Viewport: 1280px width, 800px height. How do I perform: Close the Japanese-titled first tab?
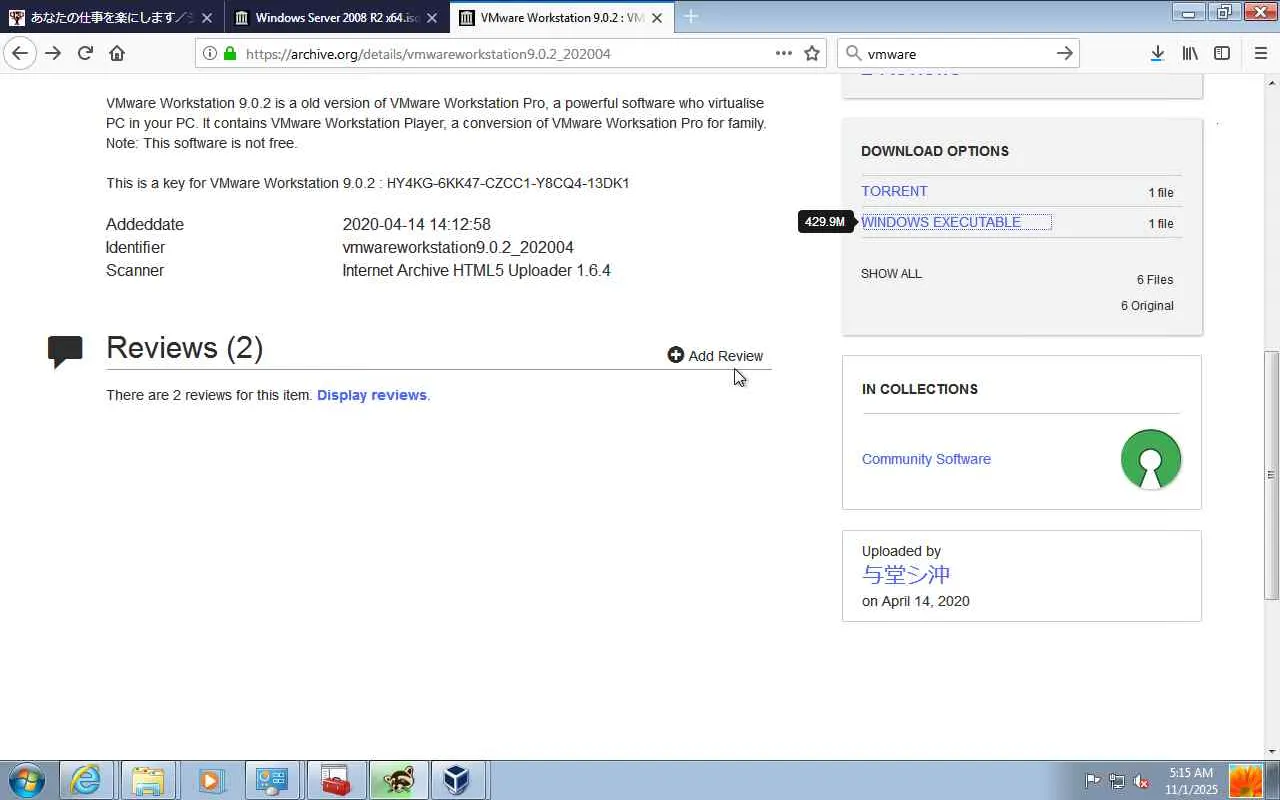(x=207, y=18)
